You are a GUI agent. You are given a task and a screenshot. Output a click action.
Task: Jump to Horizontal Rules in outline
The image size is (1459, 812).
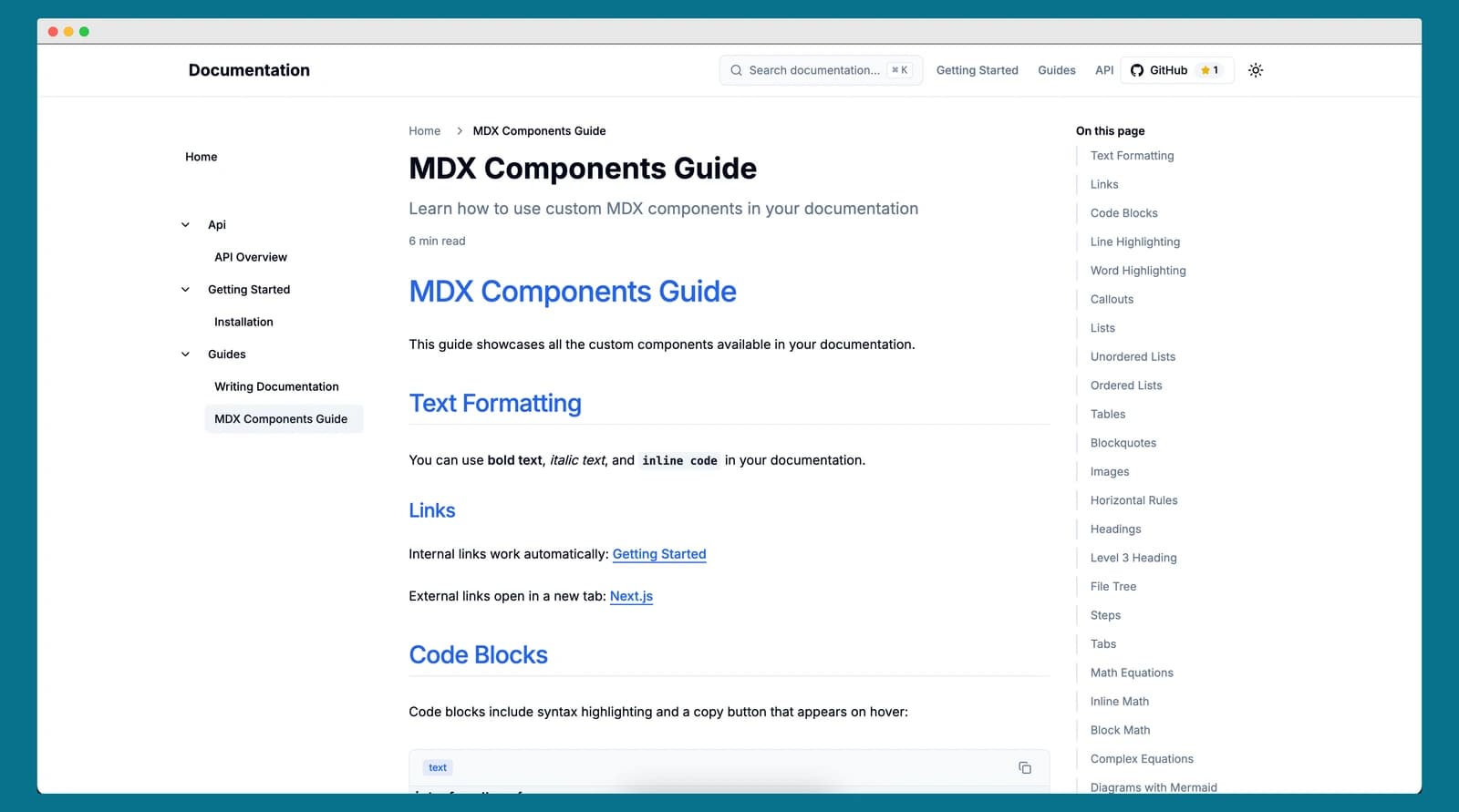1134,500
